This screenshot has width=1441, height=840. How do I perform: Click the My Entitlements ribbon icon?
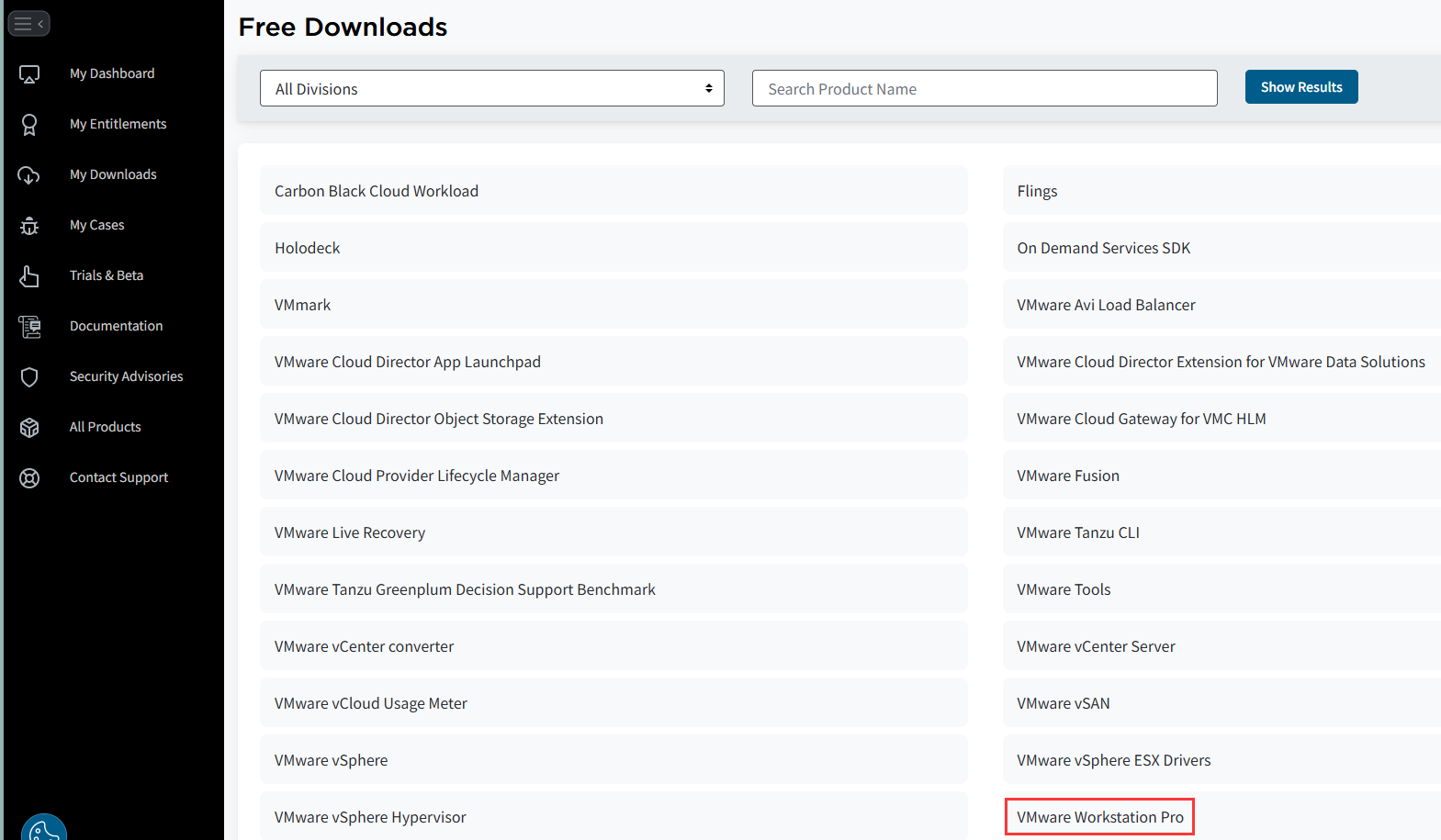pyautogui.click(x=29, y=125)
